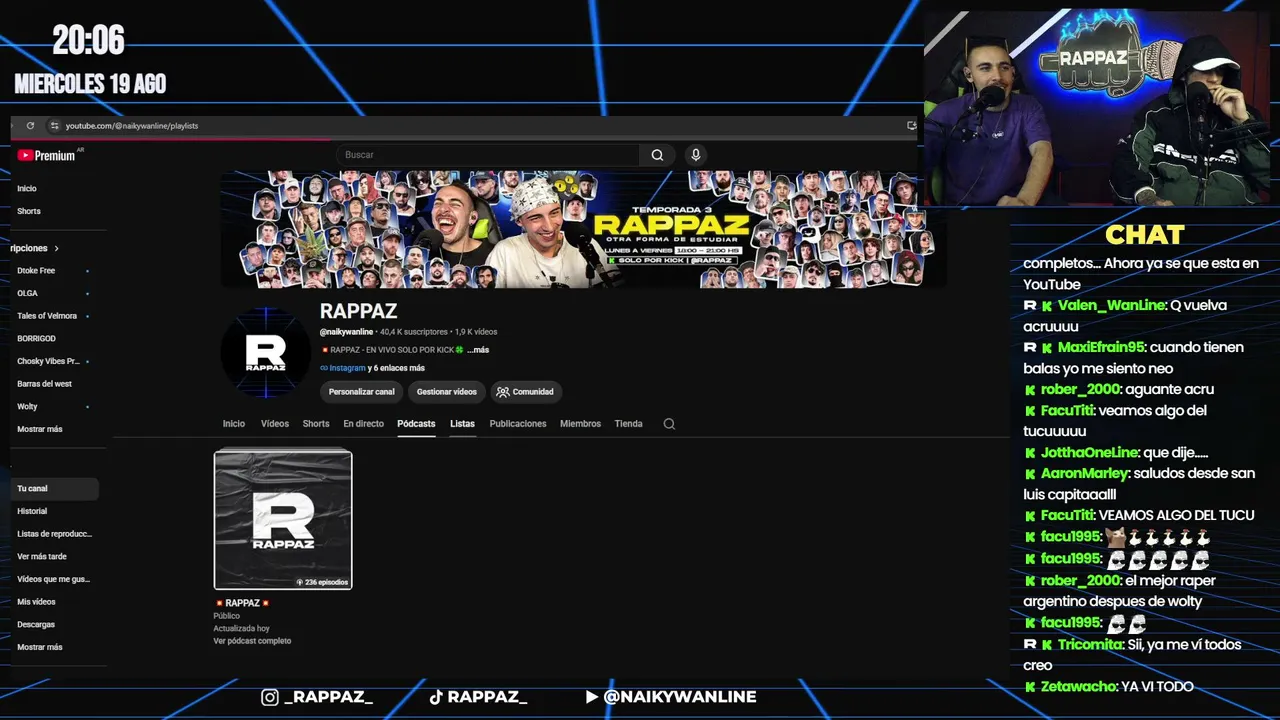Click the RAPPAZ Temporada 3 channel banner

coord(583,229)
